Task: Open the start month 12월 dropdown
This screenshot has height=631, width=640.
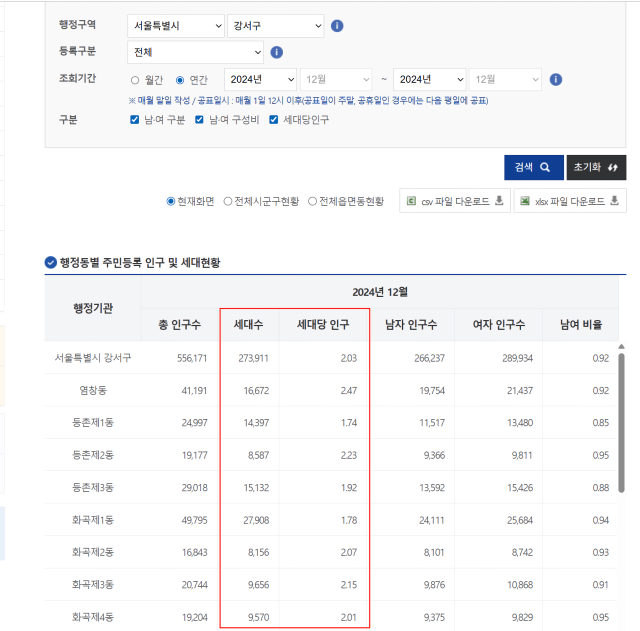Action: pos(336,79)
